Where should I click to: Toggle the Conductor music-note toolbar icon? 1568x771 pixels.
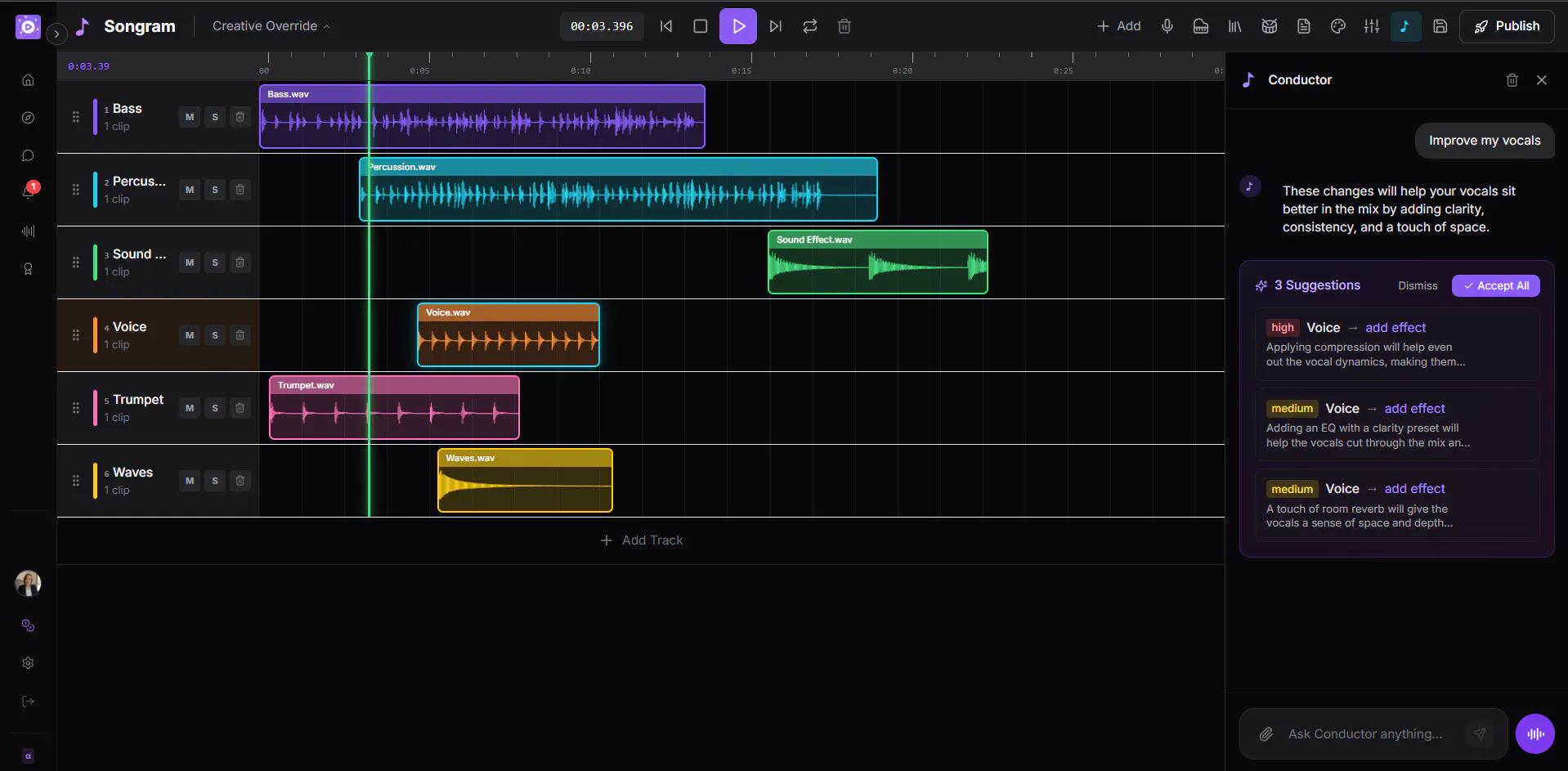[x=1405, y=26]
